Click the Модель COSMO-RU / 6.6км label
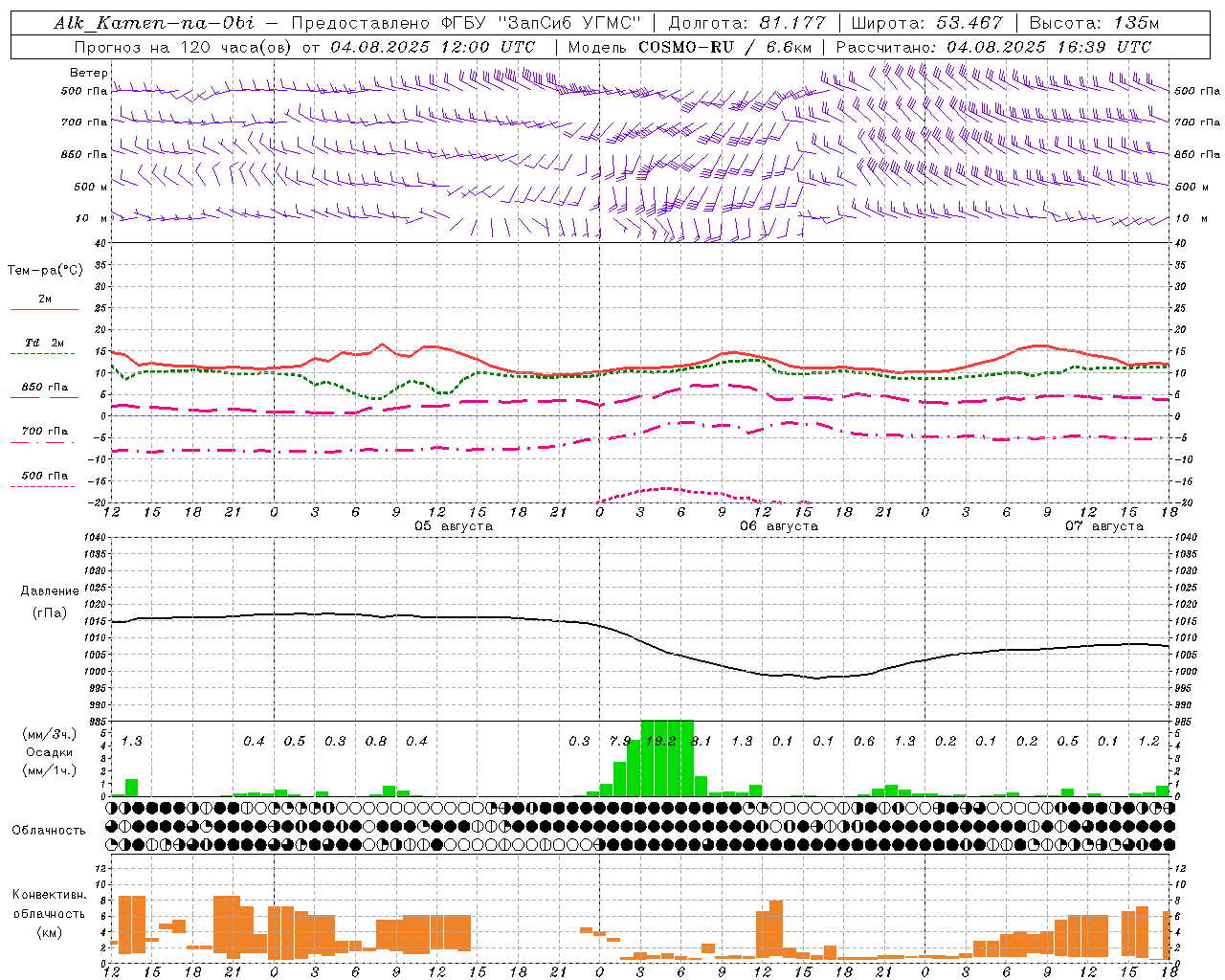 point(690,47)
